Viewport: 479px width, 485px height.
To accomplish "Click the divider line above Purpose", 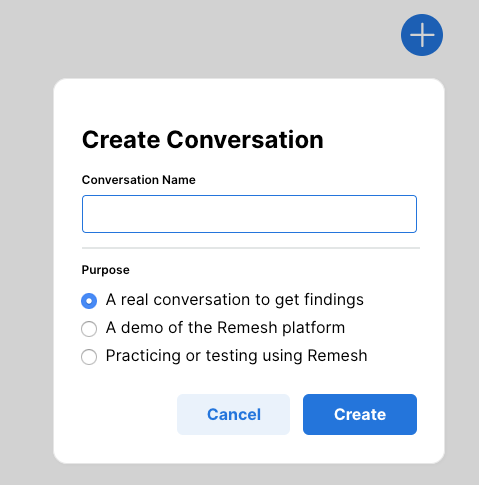I will pos(251,248).
